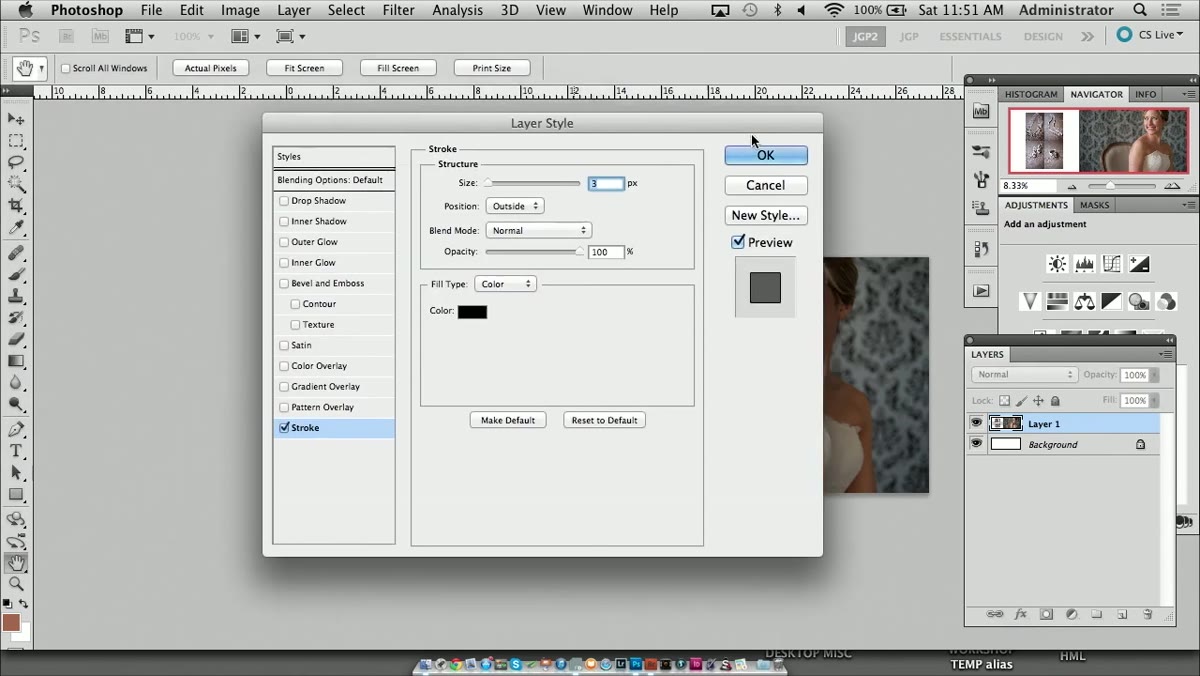1200x676 pixels.
Task: Hide Layer 1 with its eye icon
Action: pyautogui.click(x=976, y=423)
